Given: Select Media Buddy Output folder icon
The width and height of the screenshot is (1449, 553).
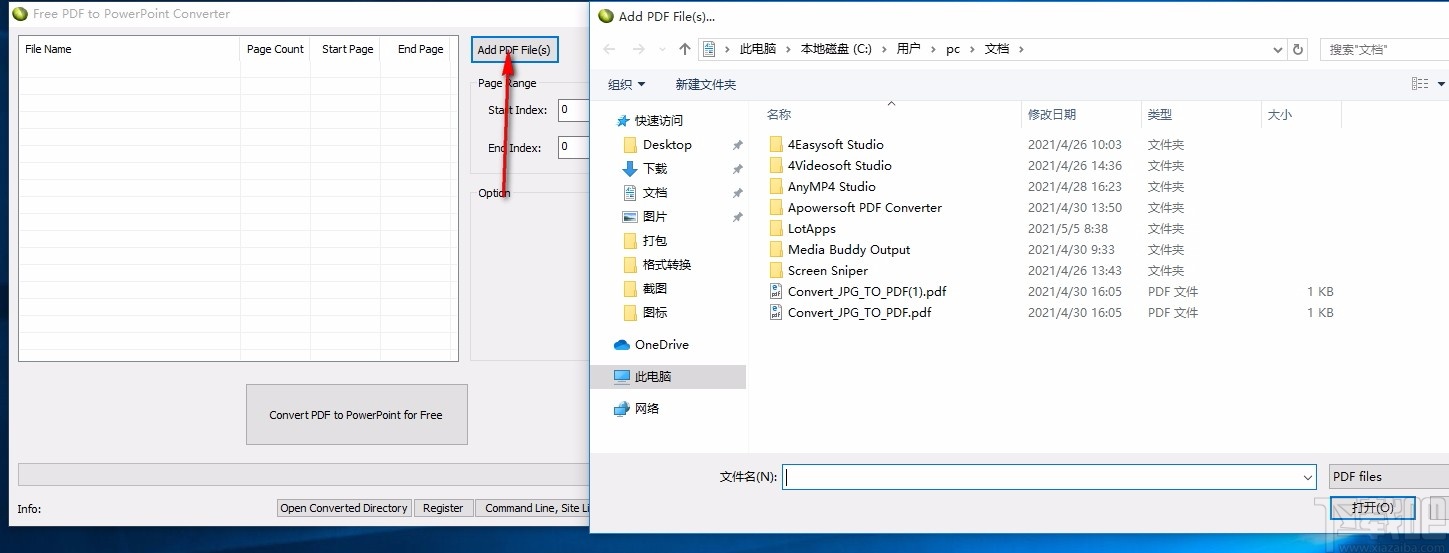Looking at the screenshot, I should pyautogui.click(x=776, y=250).
